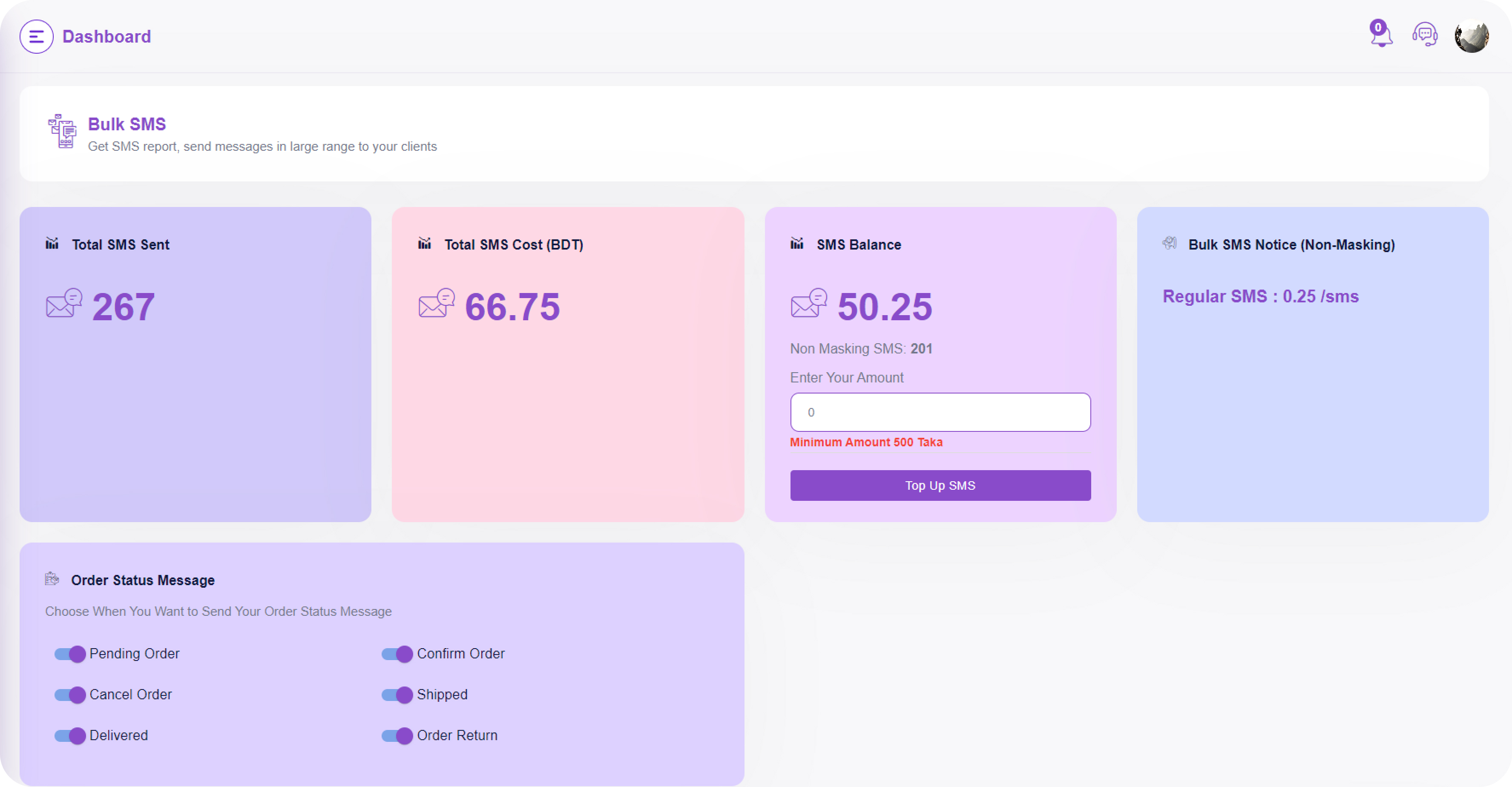
Task: Click the Bulk SMS header icon
Action: point(62,132)
